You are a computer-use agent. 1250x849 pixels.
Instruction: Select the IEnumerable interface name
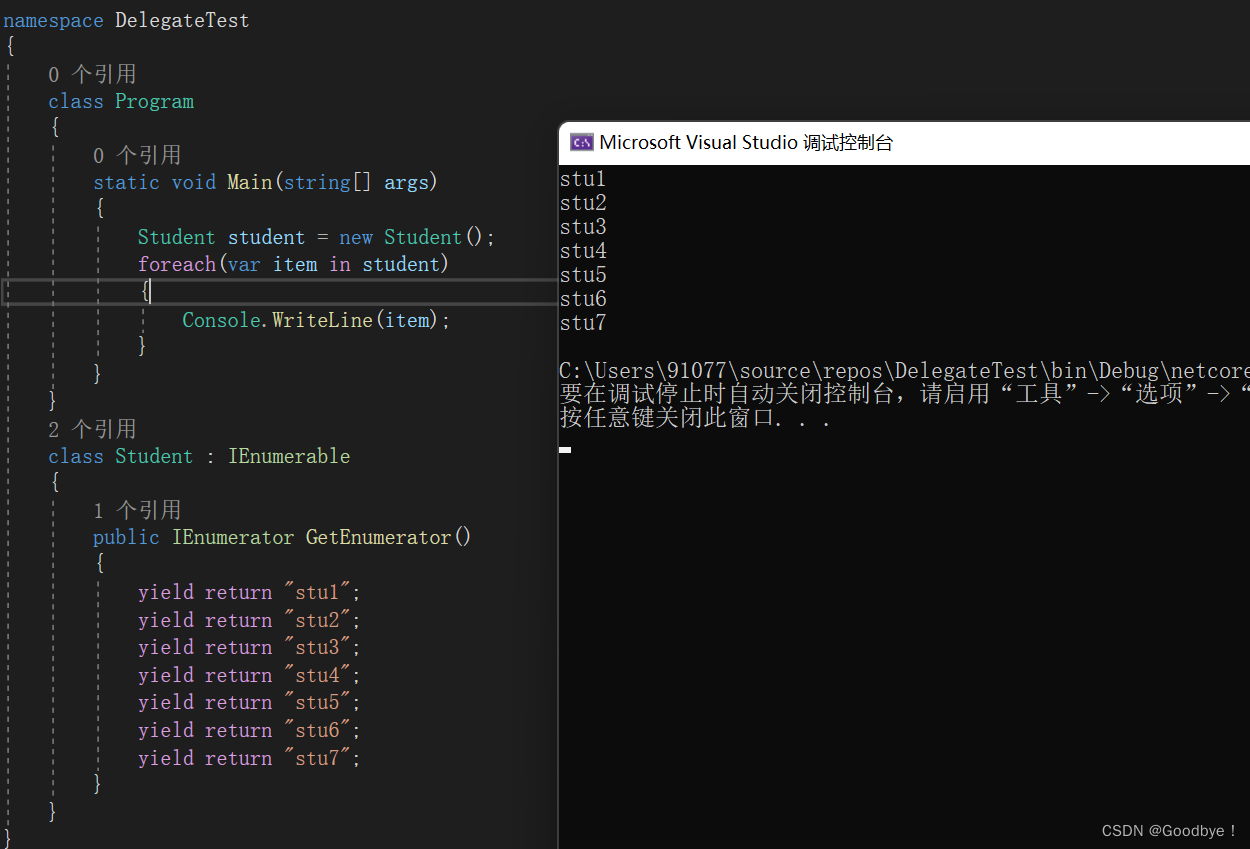point(289,456)
